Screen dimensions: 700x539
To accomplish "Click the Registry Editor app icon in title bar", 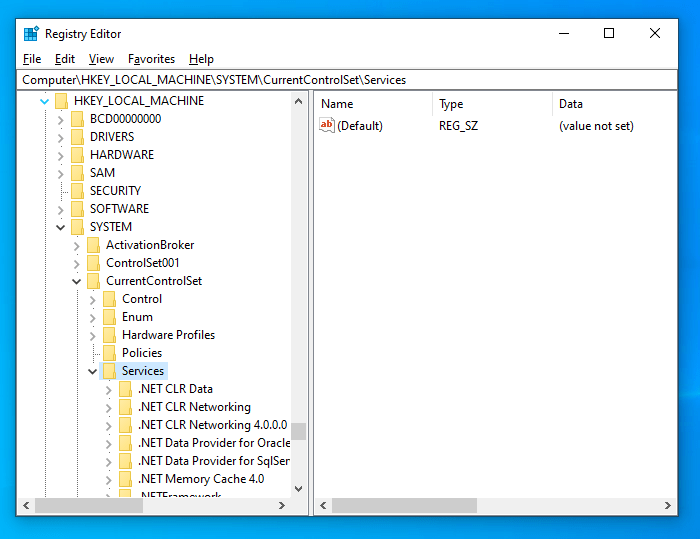I will click(31, 33).
